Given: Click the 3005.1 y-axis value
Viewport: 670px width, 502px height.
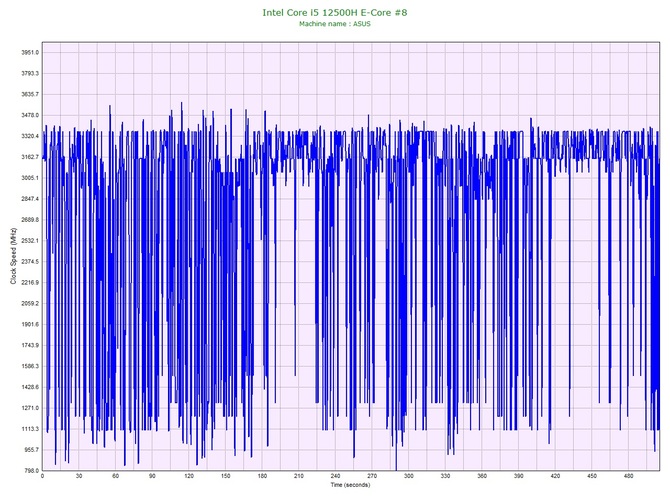Looking at the screenshot, I should point(30,178).
